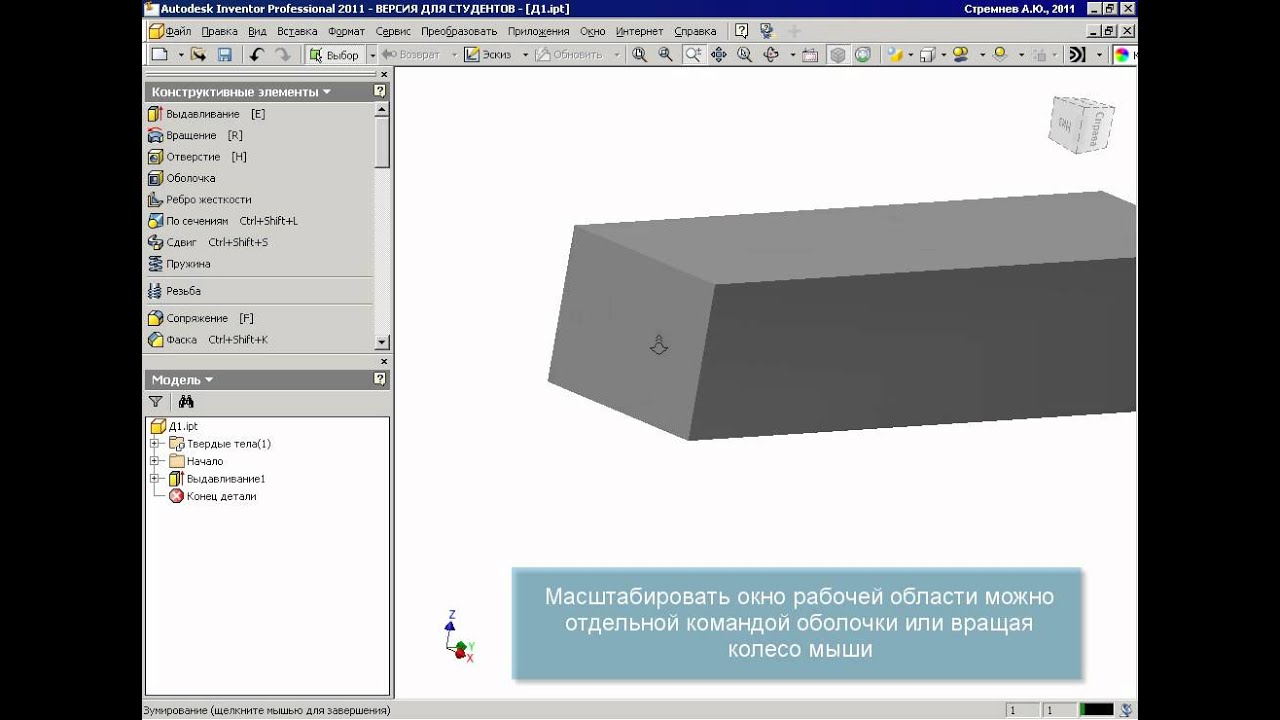Click the browser find binoculars icon
The image size is (1280, 720).
point(186,402)
